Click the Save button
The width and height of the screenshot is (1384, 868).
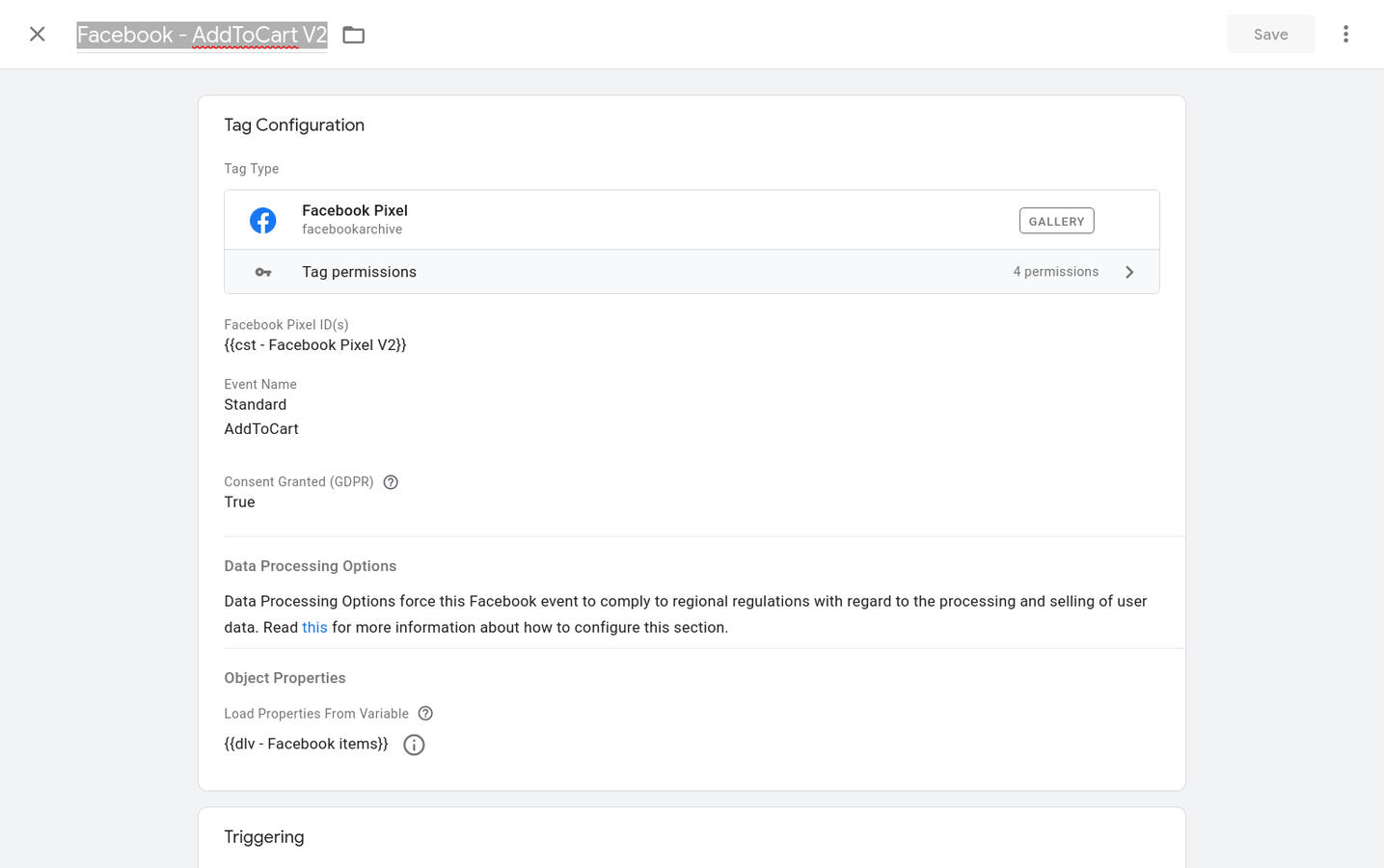1270,35
